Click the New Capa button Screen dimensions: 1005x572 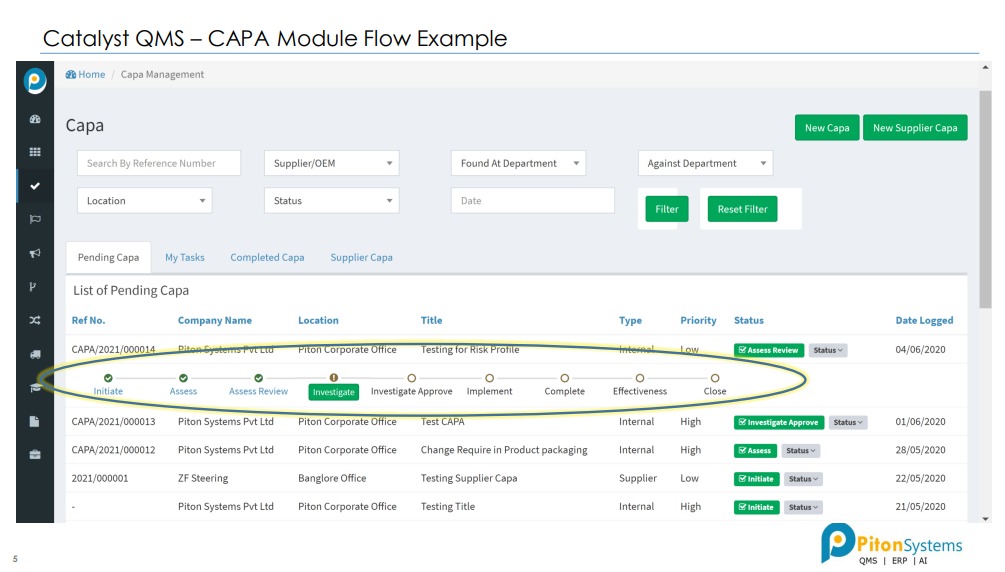click(827, 128)
